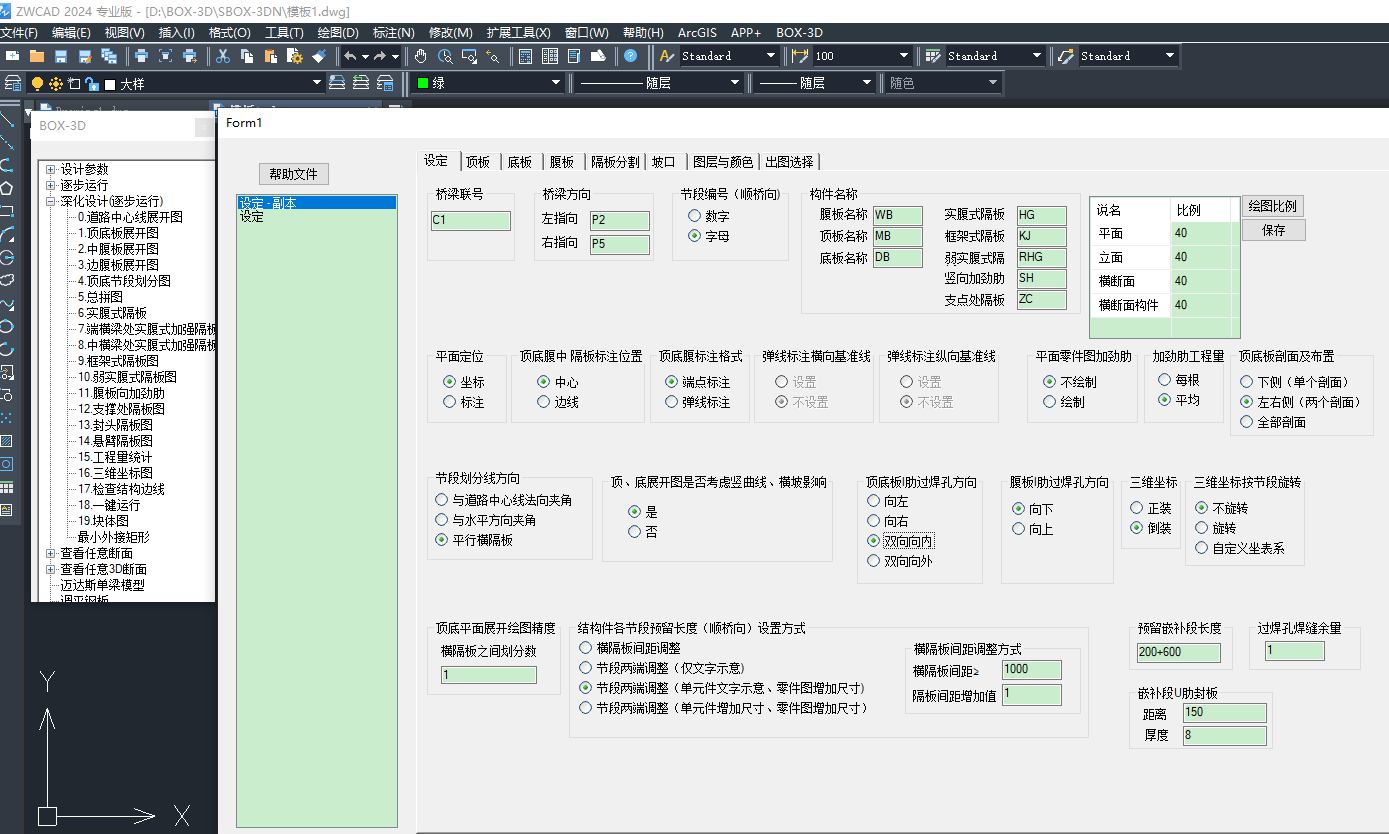Click the Undo arrow icon

(350, 56)
